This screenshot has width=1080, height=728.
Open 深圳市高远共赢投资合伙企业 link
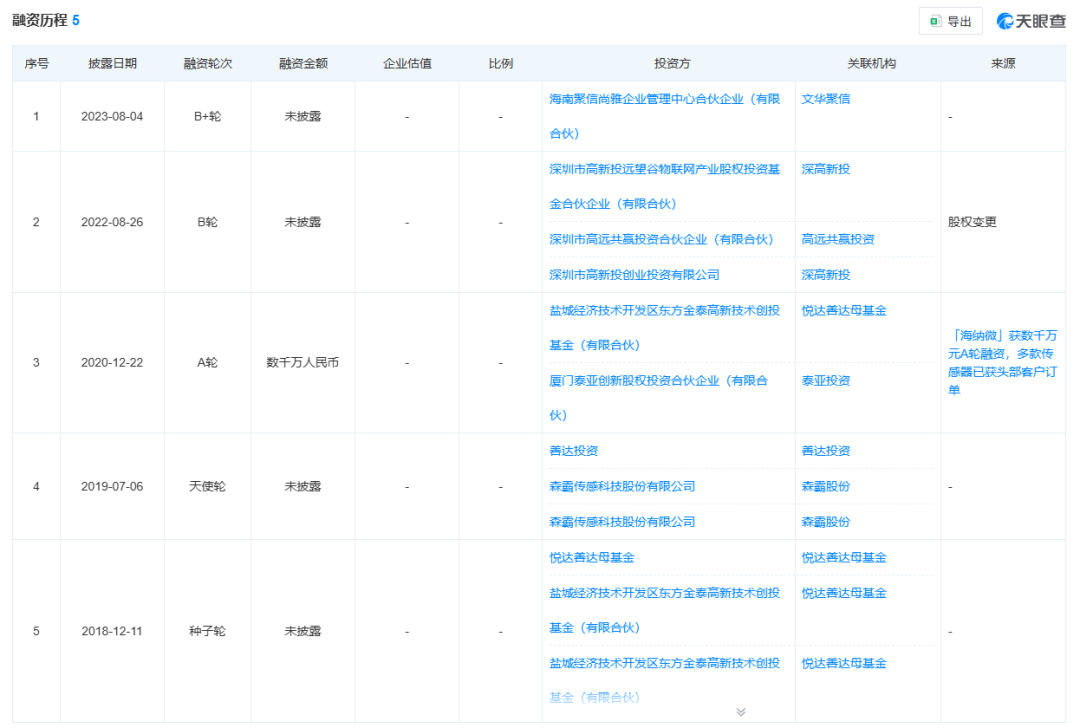point(661,239)
